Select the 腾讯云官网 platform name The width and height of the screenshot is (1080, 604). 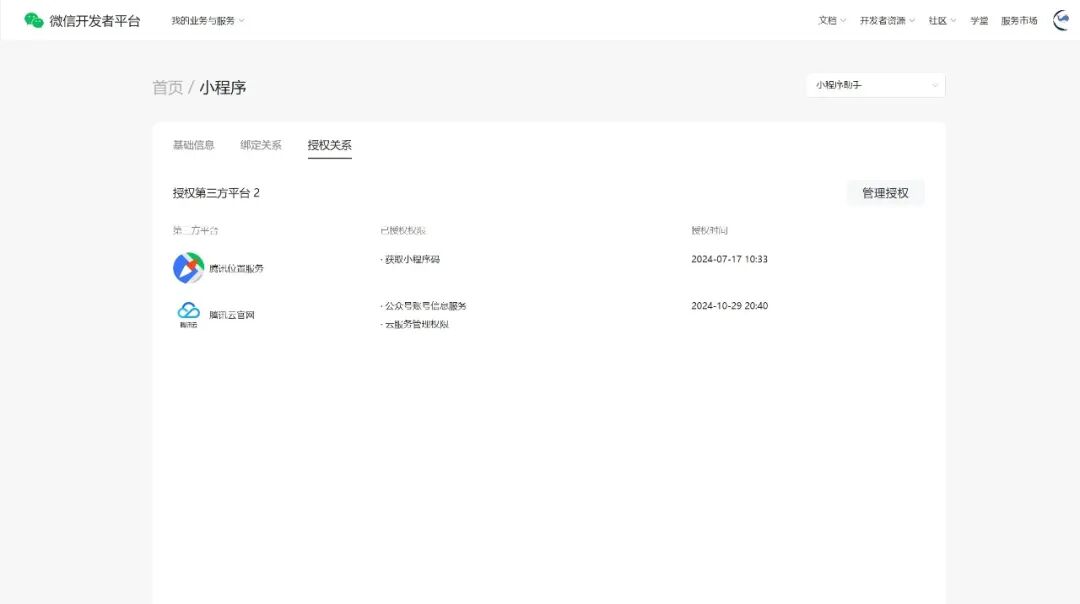[x=231, y=315]
